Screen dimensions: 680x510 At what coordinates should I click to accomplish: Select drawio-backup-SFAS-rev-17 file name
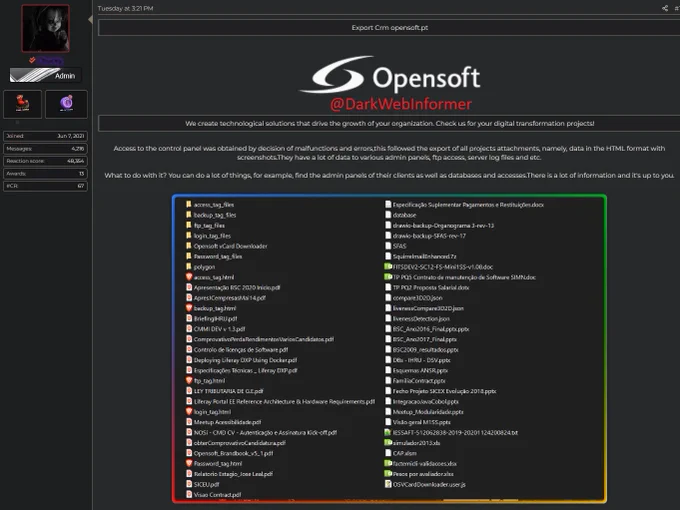tap(429, 236)
